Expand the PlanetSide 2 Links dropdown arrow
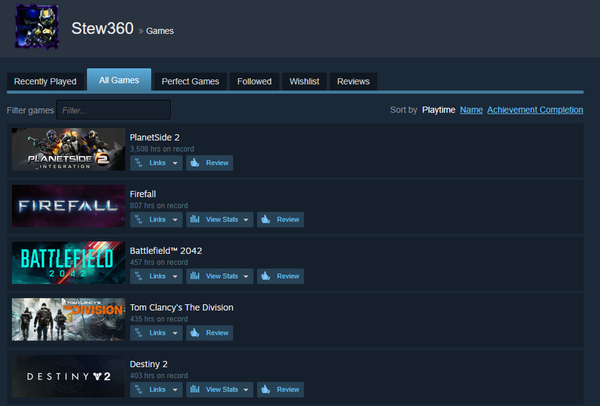This screenshot has height=406, width=600. tap(175, 163)
